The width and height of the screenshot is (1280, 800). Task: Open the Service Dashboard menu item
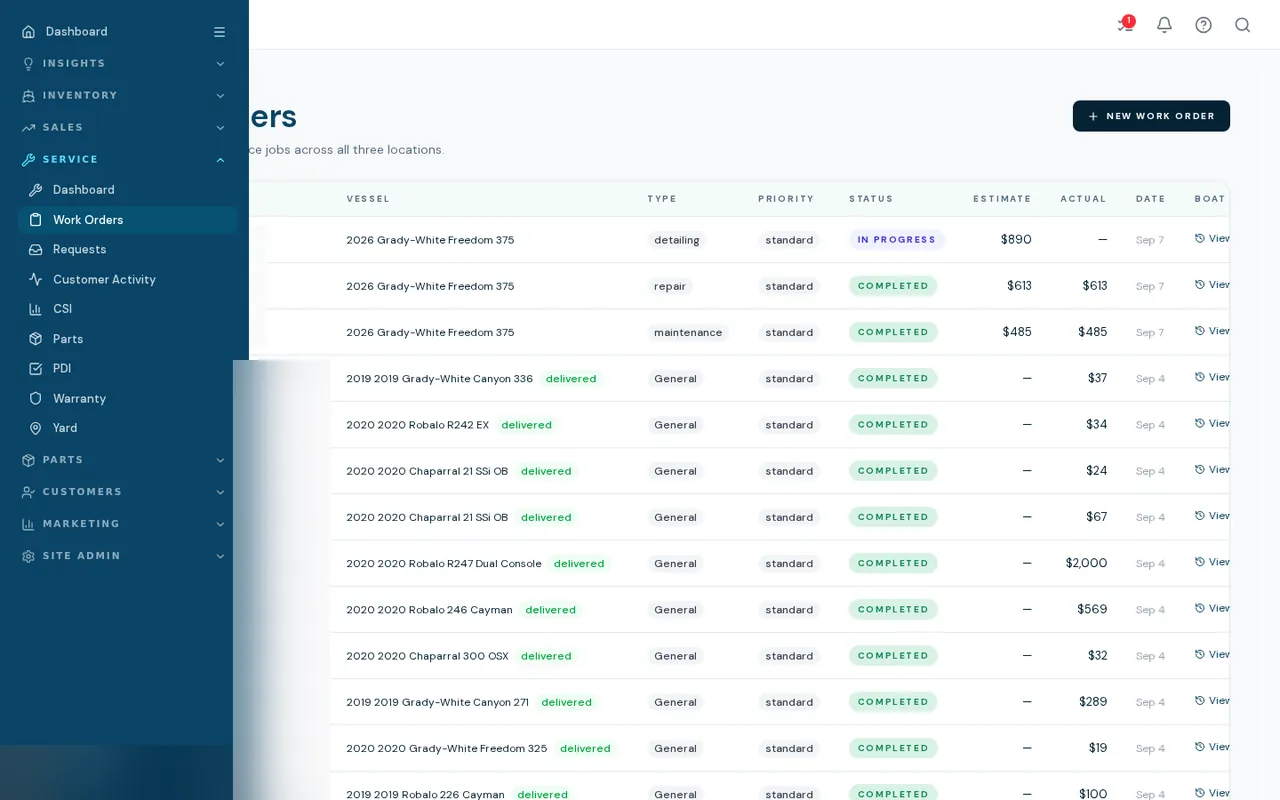tap(127, 190)
